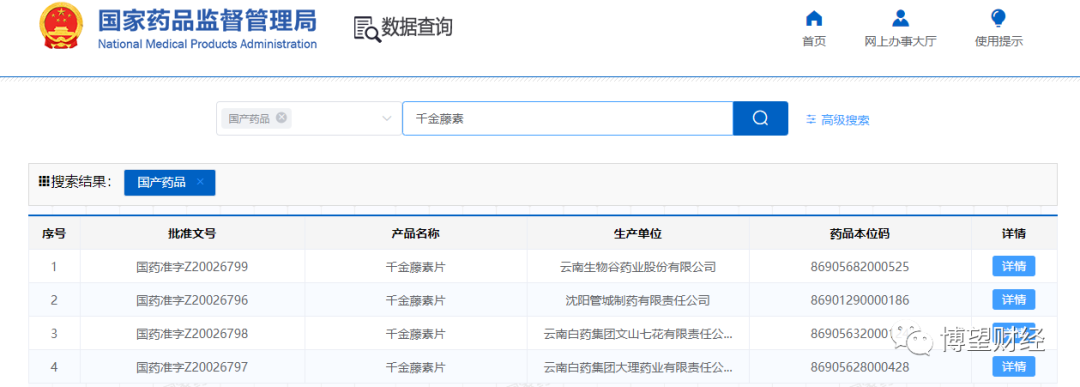Click 云南白药集团文山七花 manufacturer cell
Image resolution: width=1080 pixels, height=387 pixels.
(x=638, y=334)
